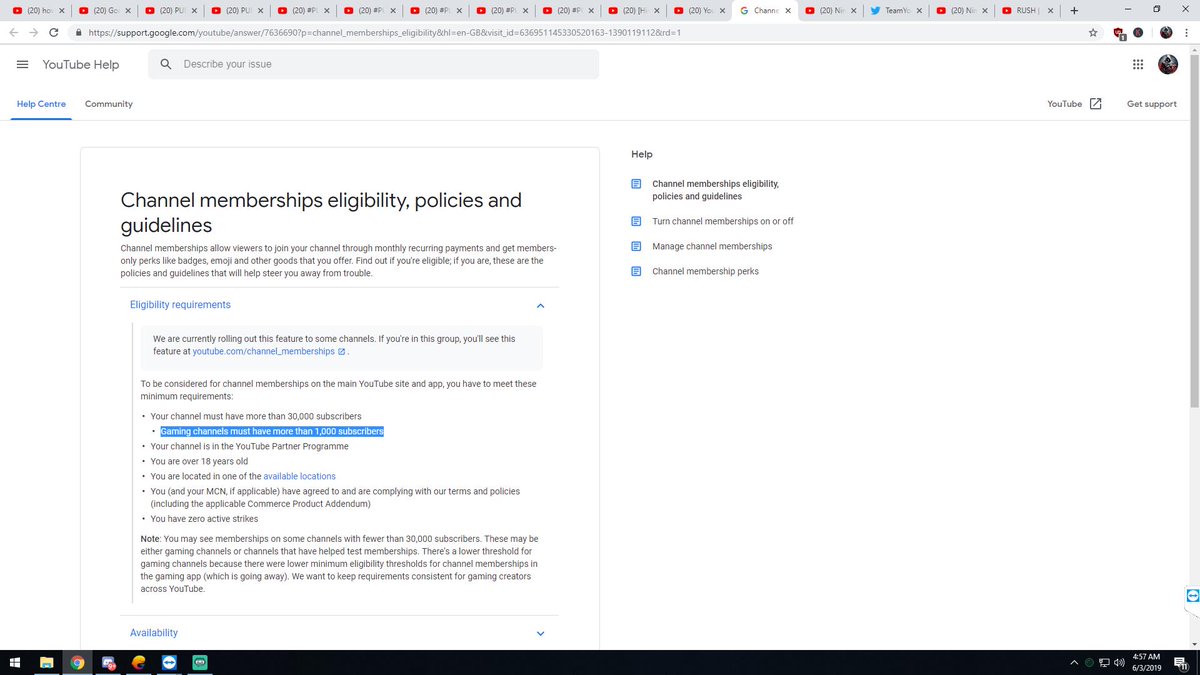The height and width of the screenshot is (675, 1200).
Task: Click the TeamViewer side panel icon
Action: 1191,596
